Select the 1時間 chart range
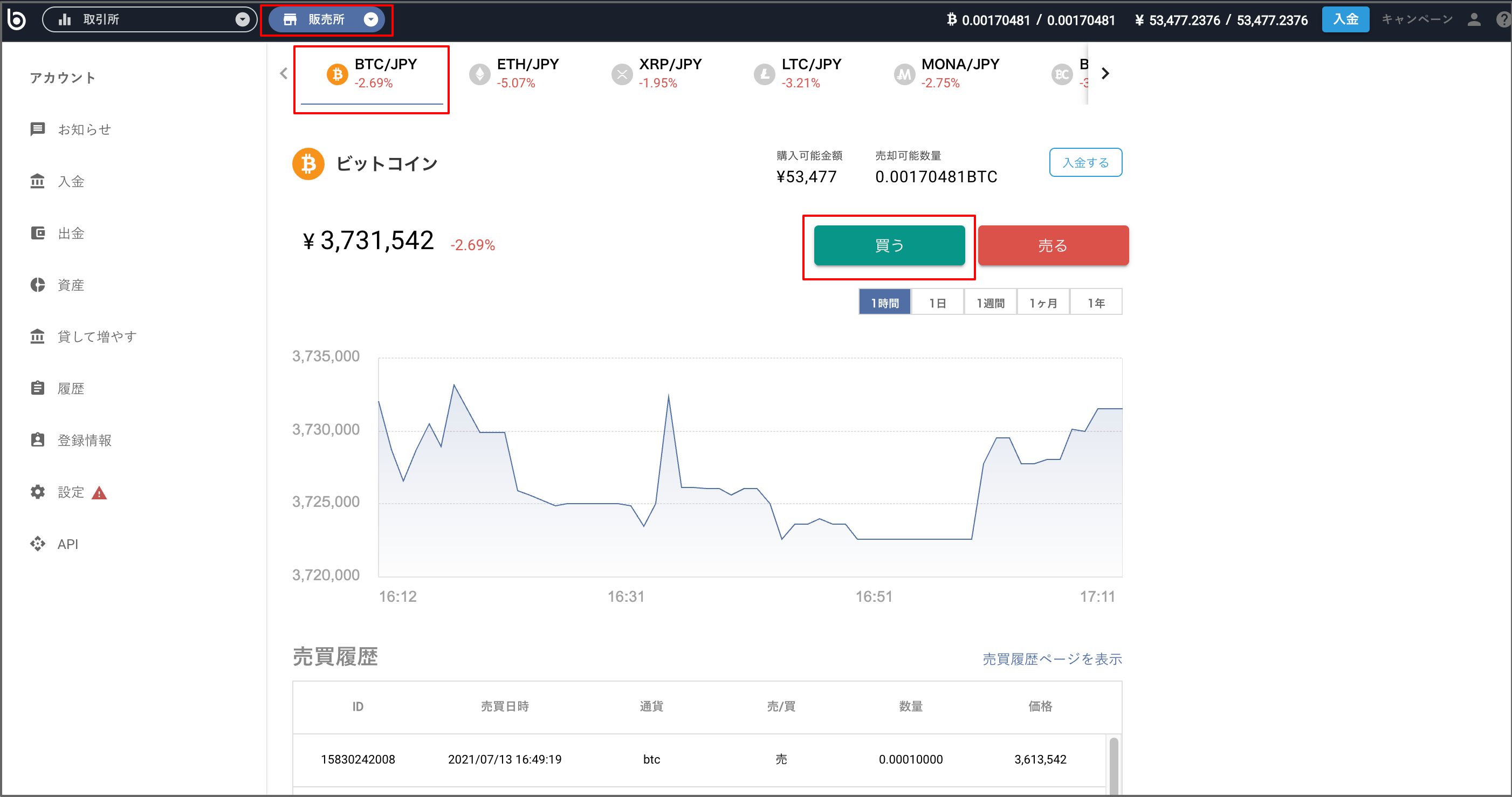 (884, 303)
